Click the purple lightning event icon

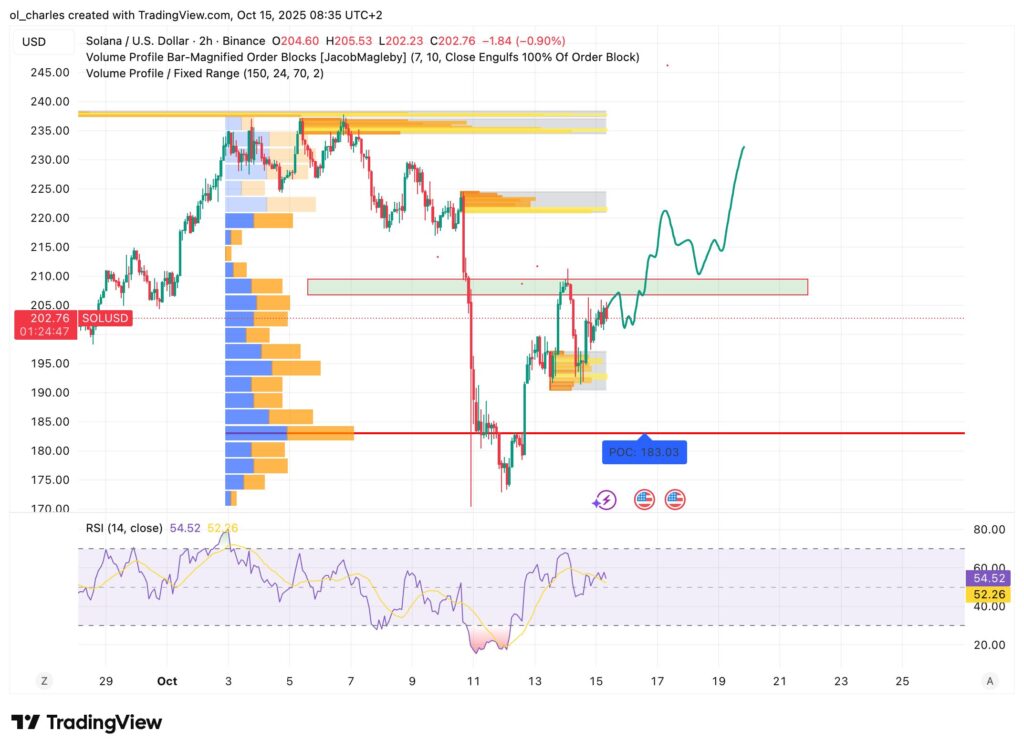pos(604,498)
